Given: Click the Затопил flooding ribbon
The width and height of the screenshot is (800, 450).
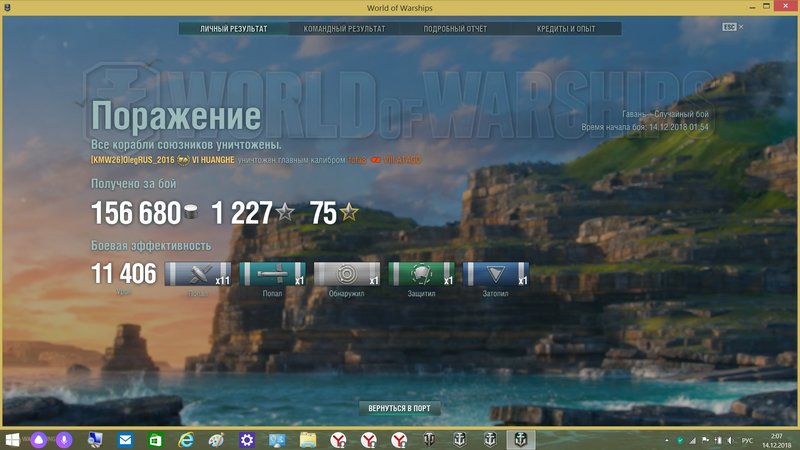Looking at the screenshot, I should click(496, 274).
